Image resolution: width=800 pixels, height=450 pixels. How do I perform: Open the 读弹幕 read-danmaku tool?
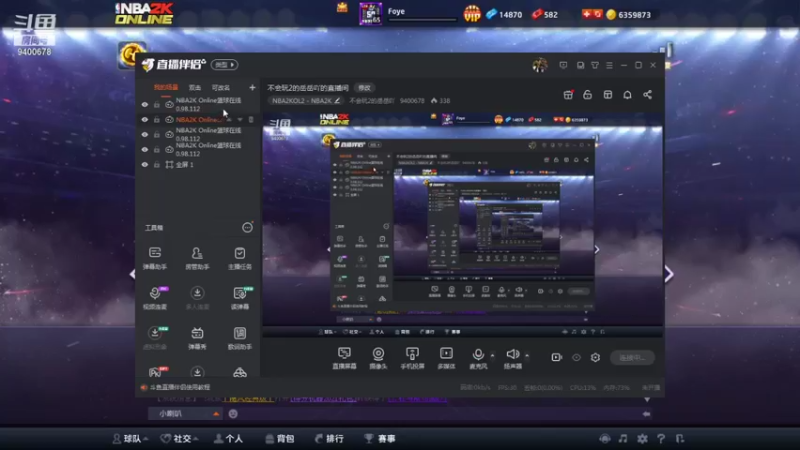[240, 298]
